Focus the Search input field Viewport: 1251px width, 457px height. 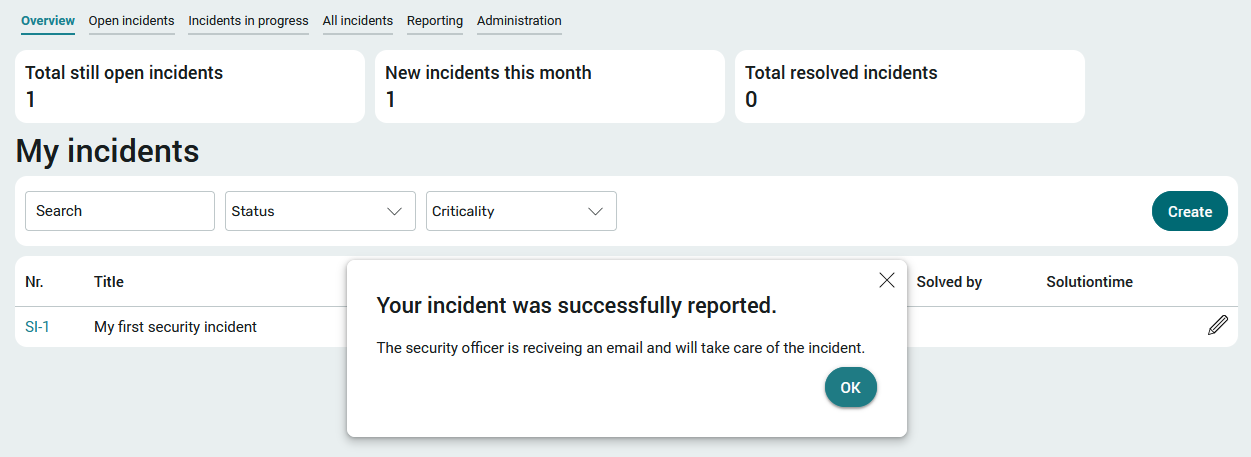(x=120, y=211)
